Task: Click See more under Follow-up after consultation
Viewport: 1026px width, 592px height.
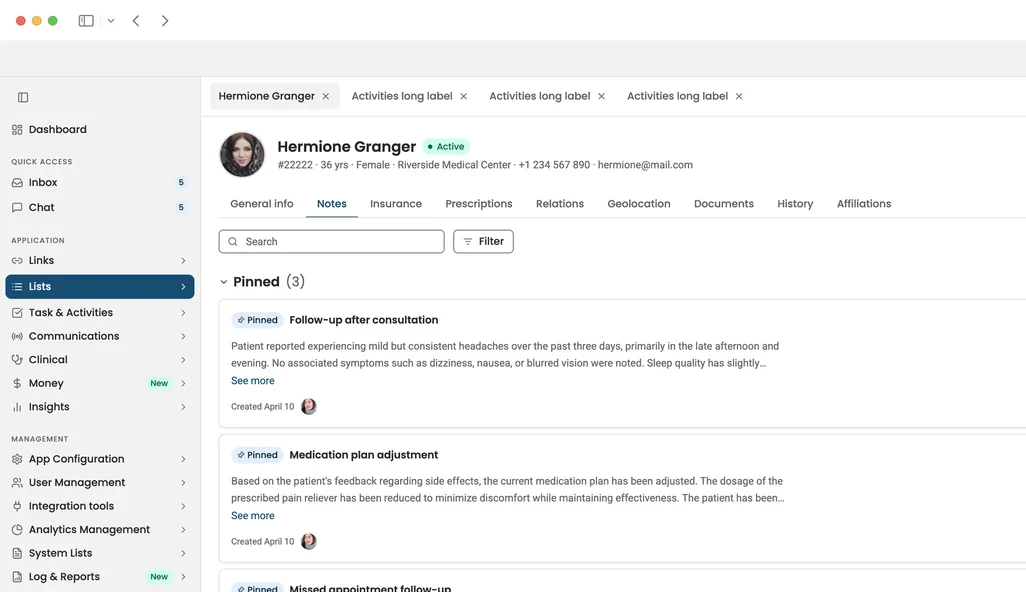Action: coord(253,381)
